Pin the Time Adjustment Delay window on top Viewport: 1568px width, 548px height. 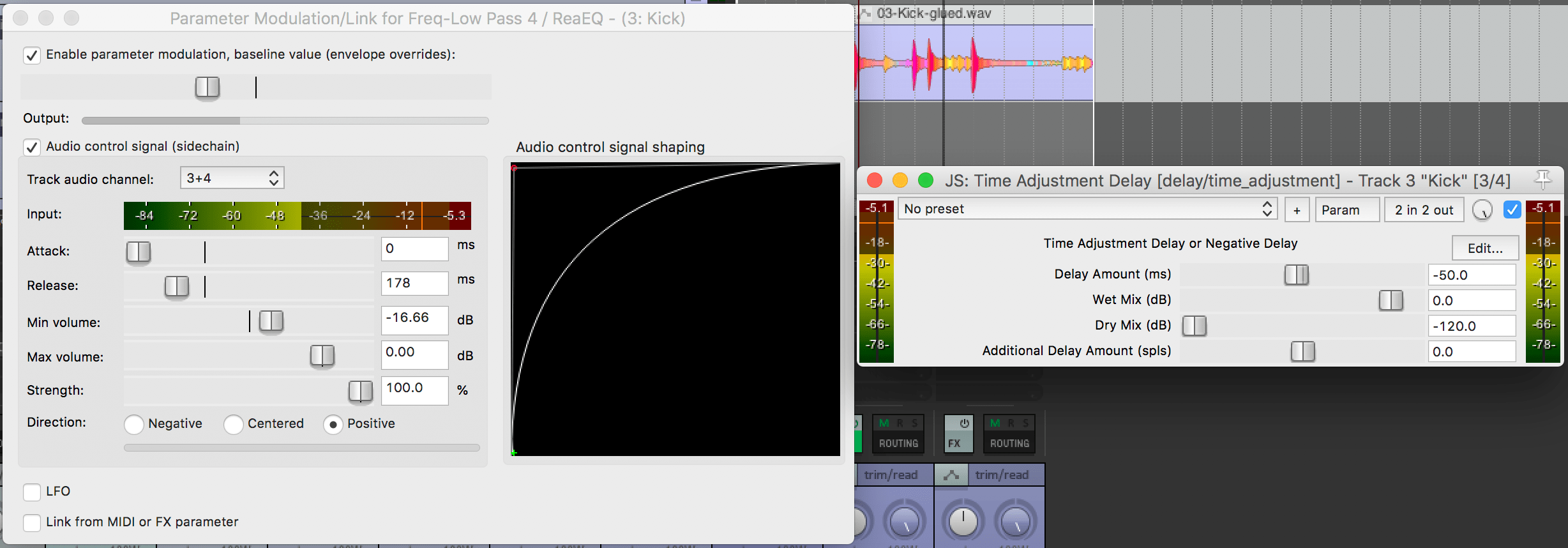pos(1542,179)
